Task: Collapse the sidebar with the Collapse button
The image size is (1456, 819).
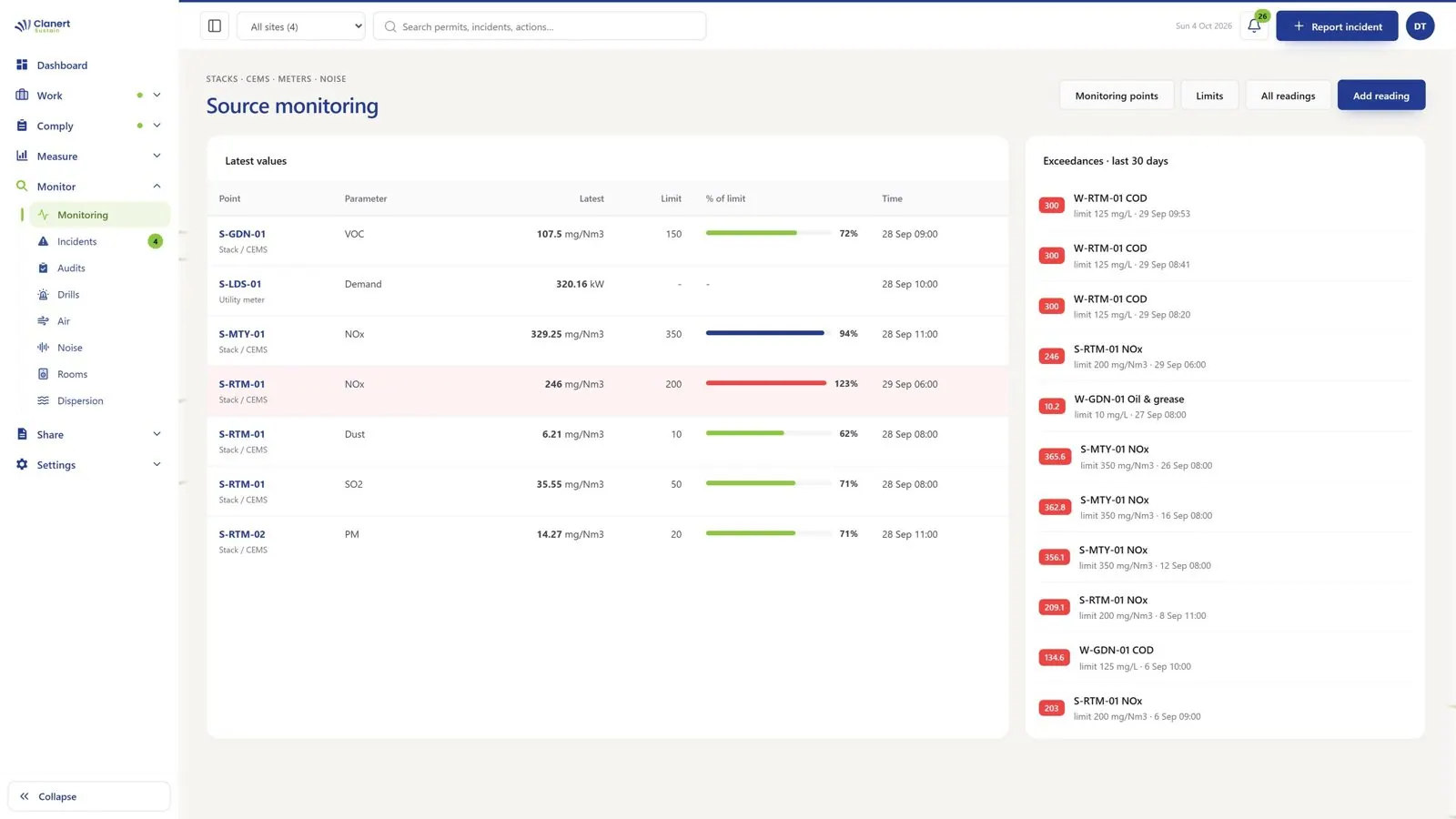Action: 89,796
